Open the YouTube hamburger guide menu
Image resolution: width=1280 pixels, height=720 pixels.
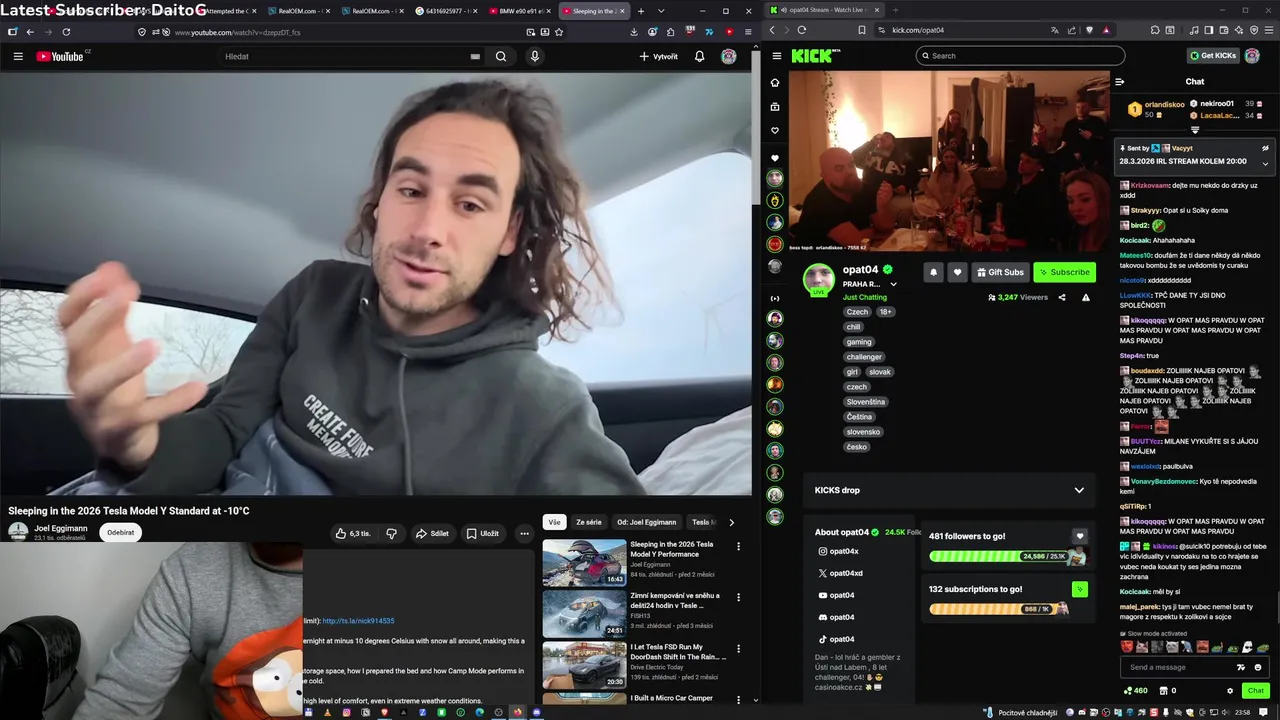coord(18,56)
